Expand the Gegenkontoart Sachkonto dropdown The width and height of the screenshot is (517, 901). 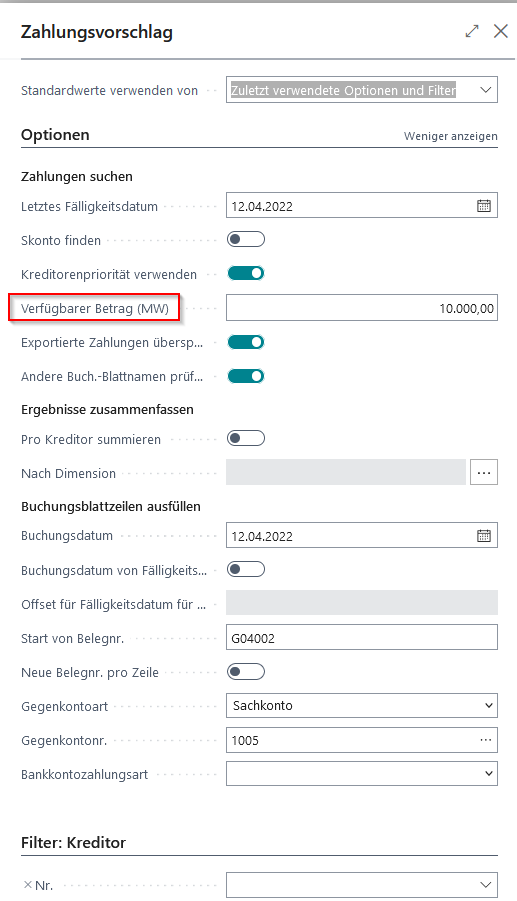(362, 706)
